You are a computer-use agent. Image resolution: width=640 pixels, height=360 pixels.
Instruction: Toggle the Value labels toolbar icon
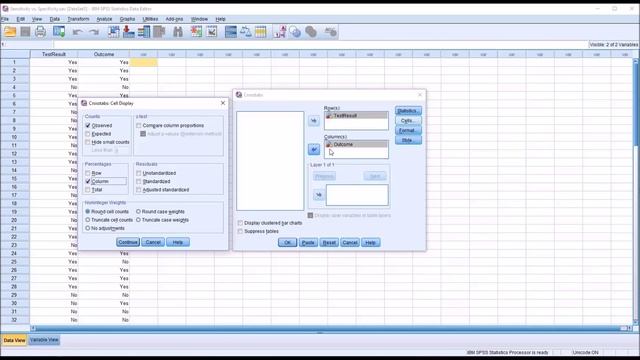[x=280, y=32]
